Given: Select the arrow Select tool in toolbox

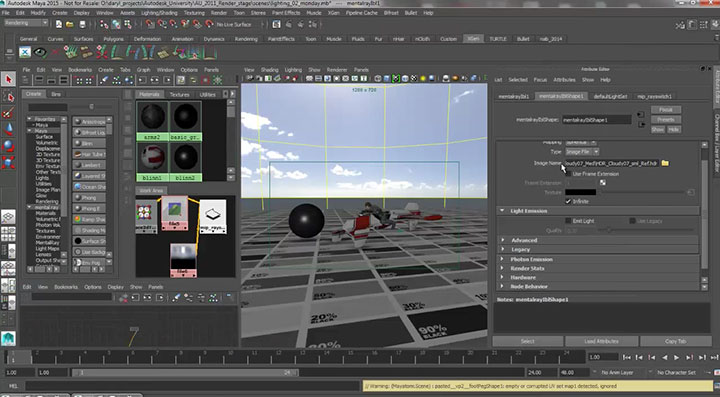Looking at the screenshot, I should tap(8, 79).
